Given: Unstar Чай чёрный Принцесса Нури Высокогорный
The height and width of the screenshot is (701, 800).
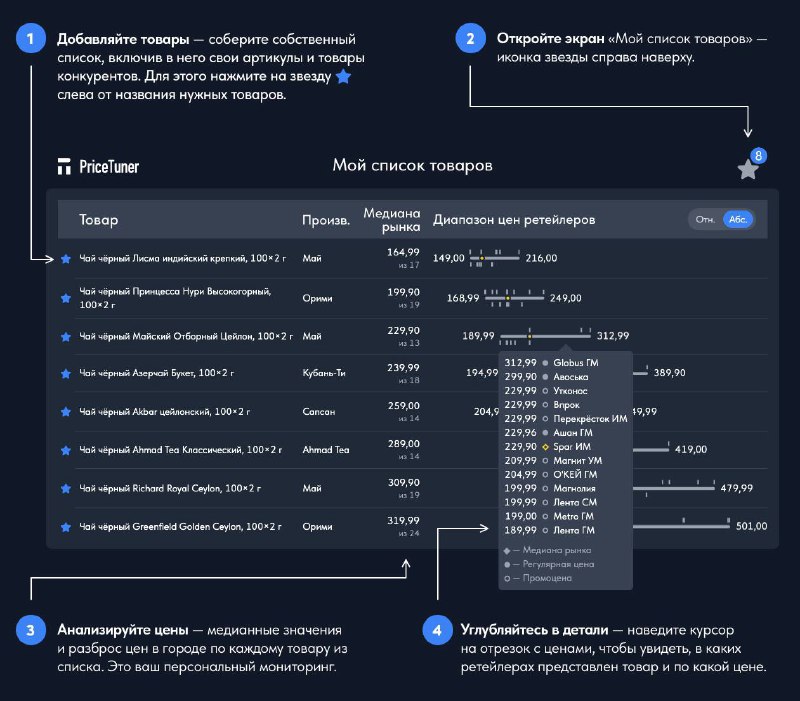Looking at the screenshot, I should (66, 298).
